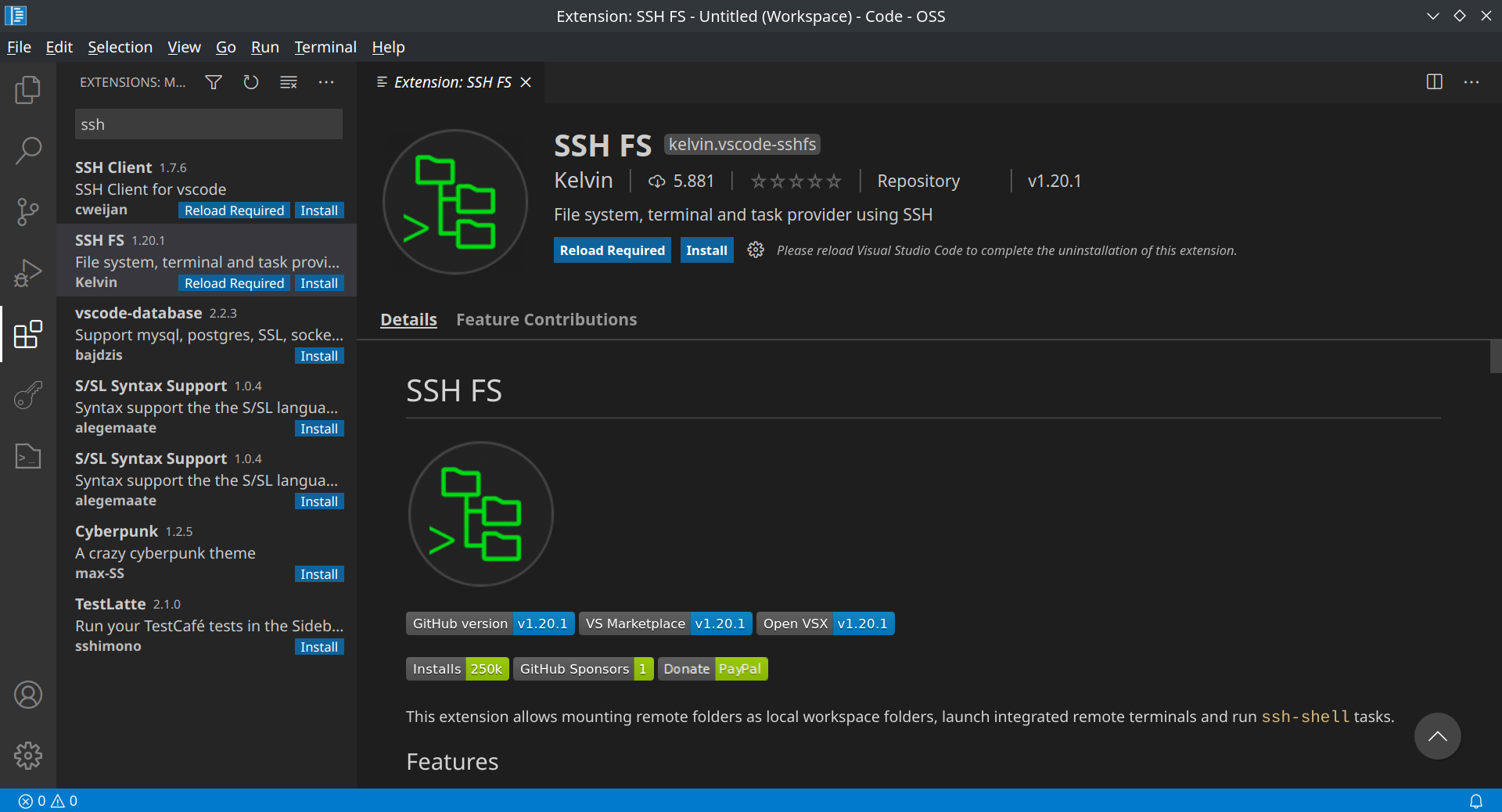Show errors and warnings in status bar
The image size is (1502, 812).
tap(48, 801)
